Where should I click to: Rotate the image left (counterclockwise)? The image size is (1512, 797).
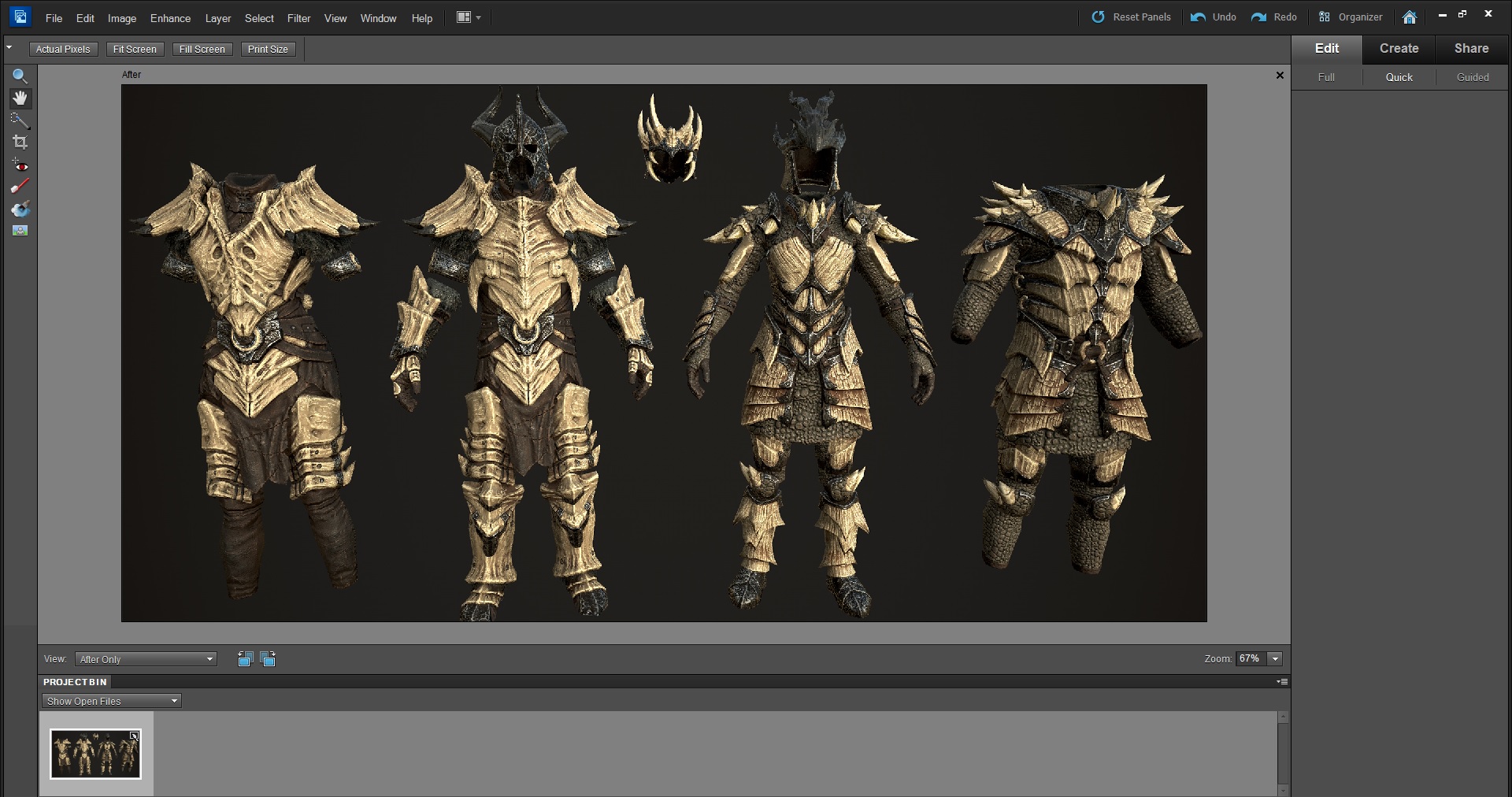[x=245, y=659]
